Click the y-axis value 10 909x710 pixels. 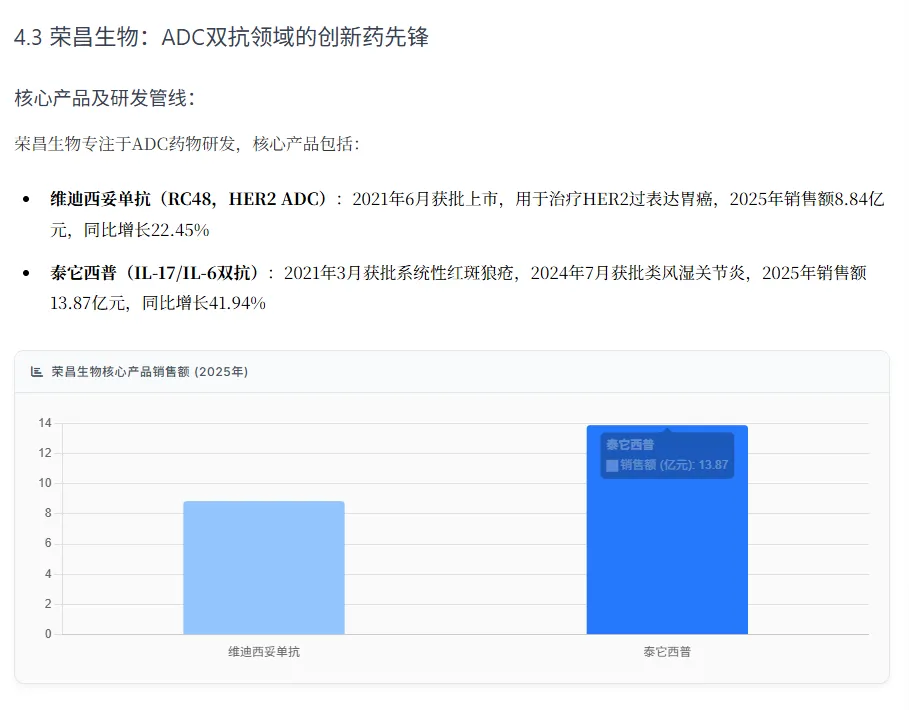tap(45, 483)
